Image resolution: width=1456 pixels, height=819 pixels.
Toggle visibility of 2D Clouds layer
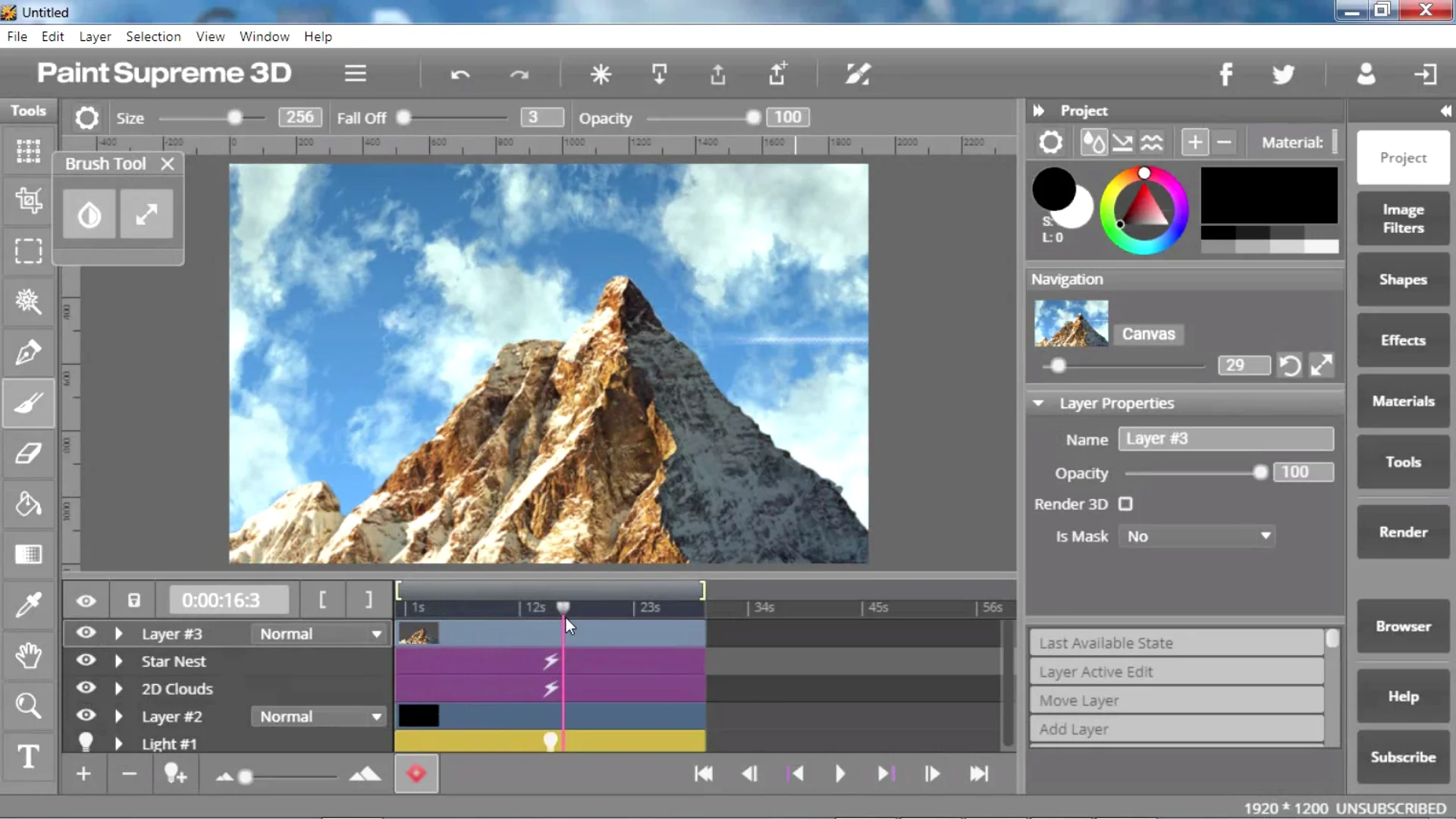[86, 688]
